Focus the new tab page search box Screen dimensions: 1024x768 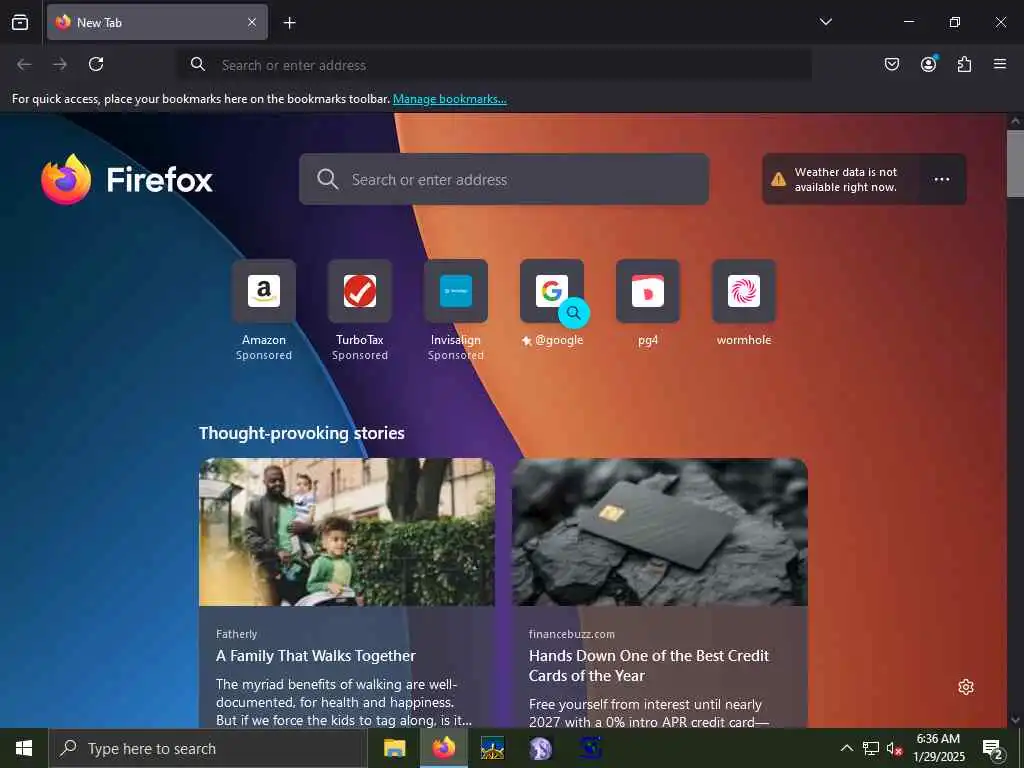(504, 179)
